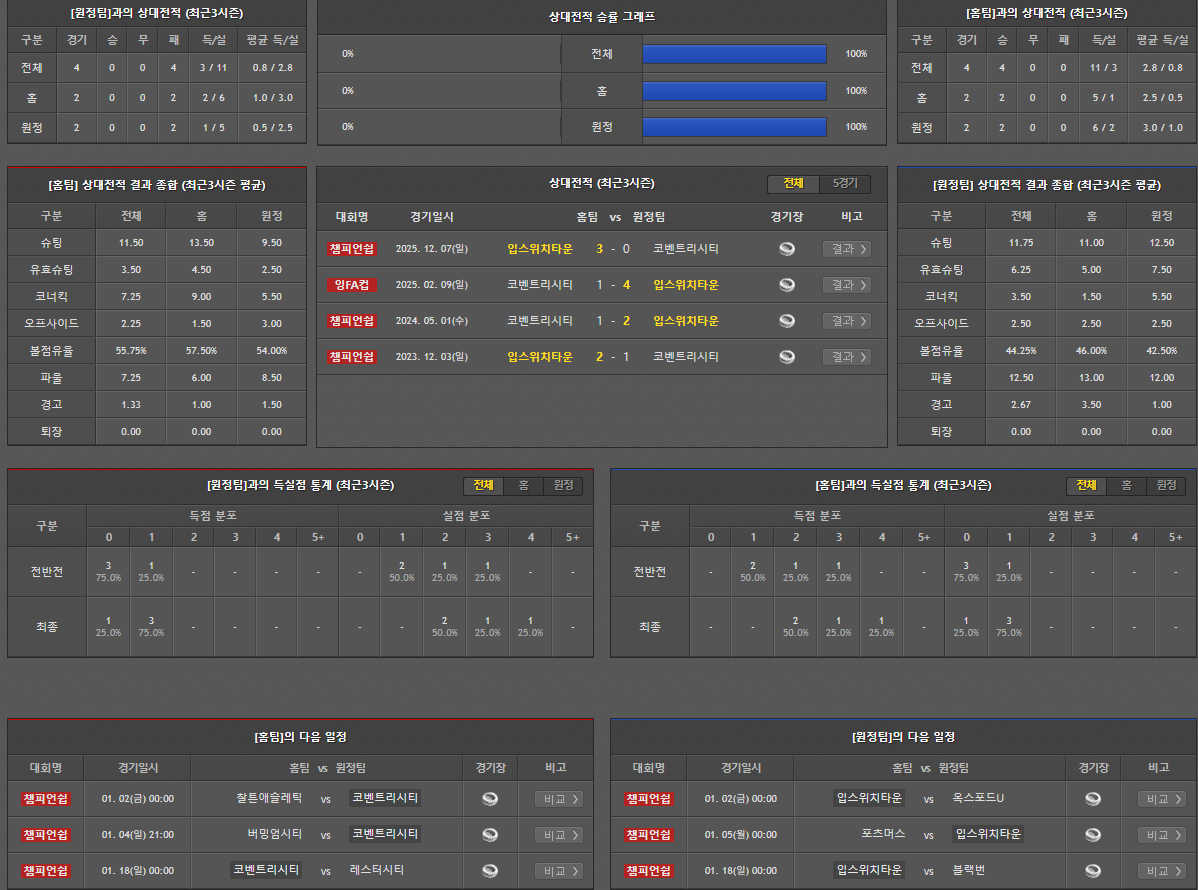Select 원정 filter in right goal stats panel
This screenshot has height=890, width=1198.
[1166, 485]
